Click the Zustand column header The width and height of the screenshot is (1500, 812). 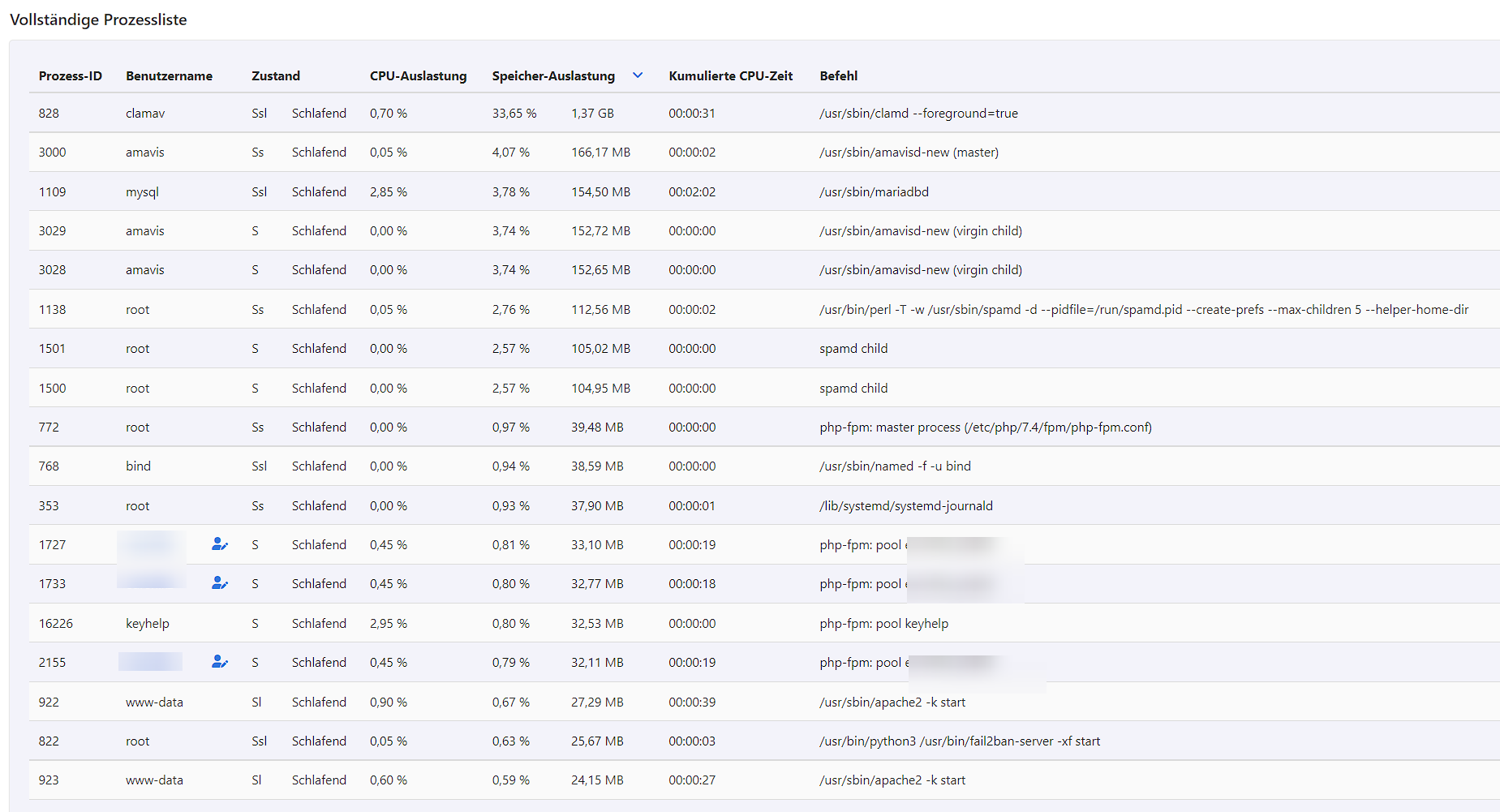(276, 76)
